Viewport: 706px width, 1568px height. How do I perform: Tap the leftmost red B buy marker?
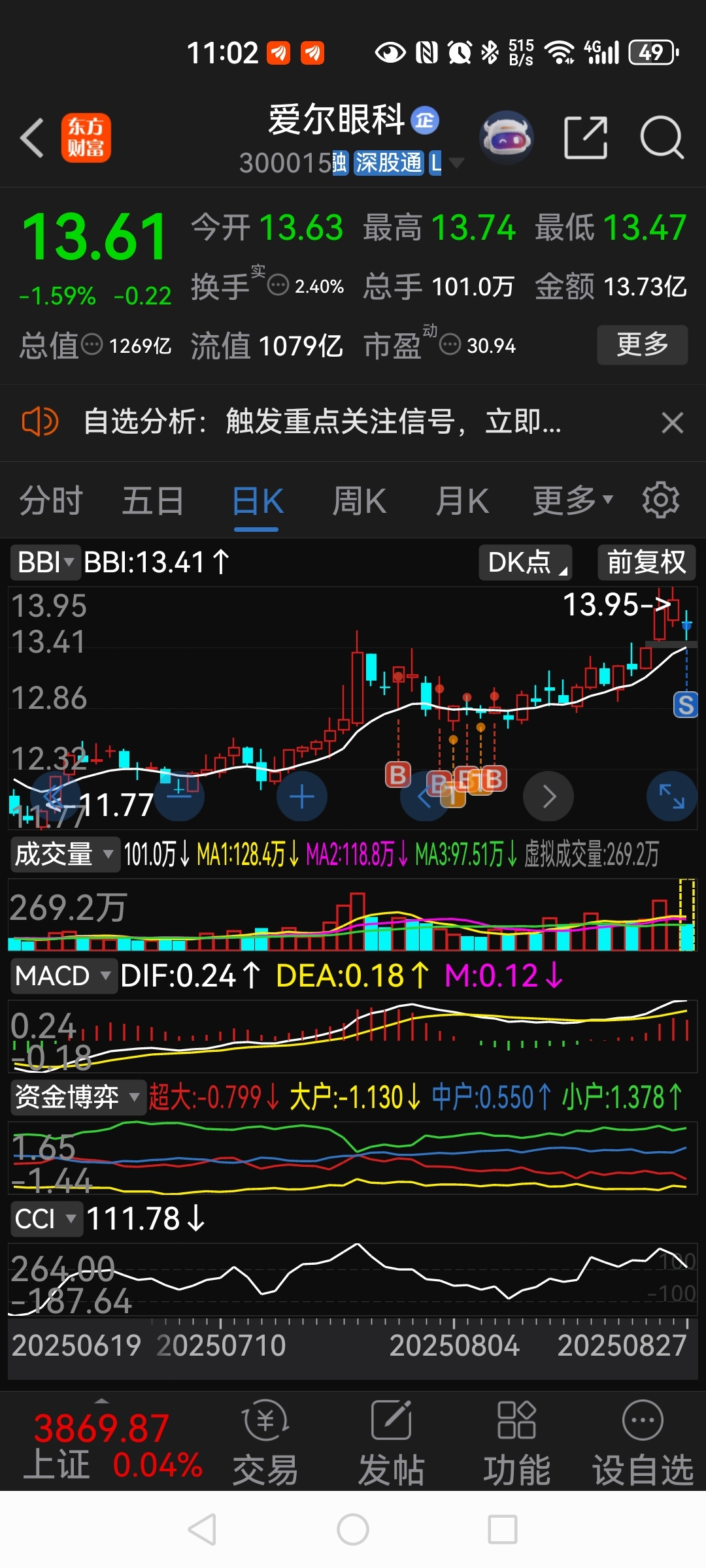pyautogui.click(x=398, y=775)
